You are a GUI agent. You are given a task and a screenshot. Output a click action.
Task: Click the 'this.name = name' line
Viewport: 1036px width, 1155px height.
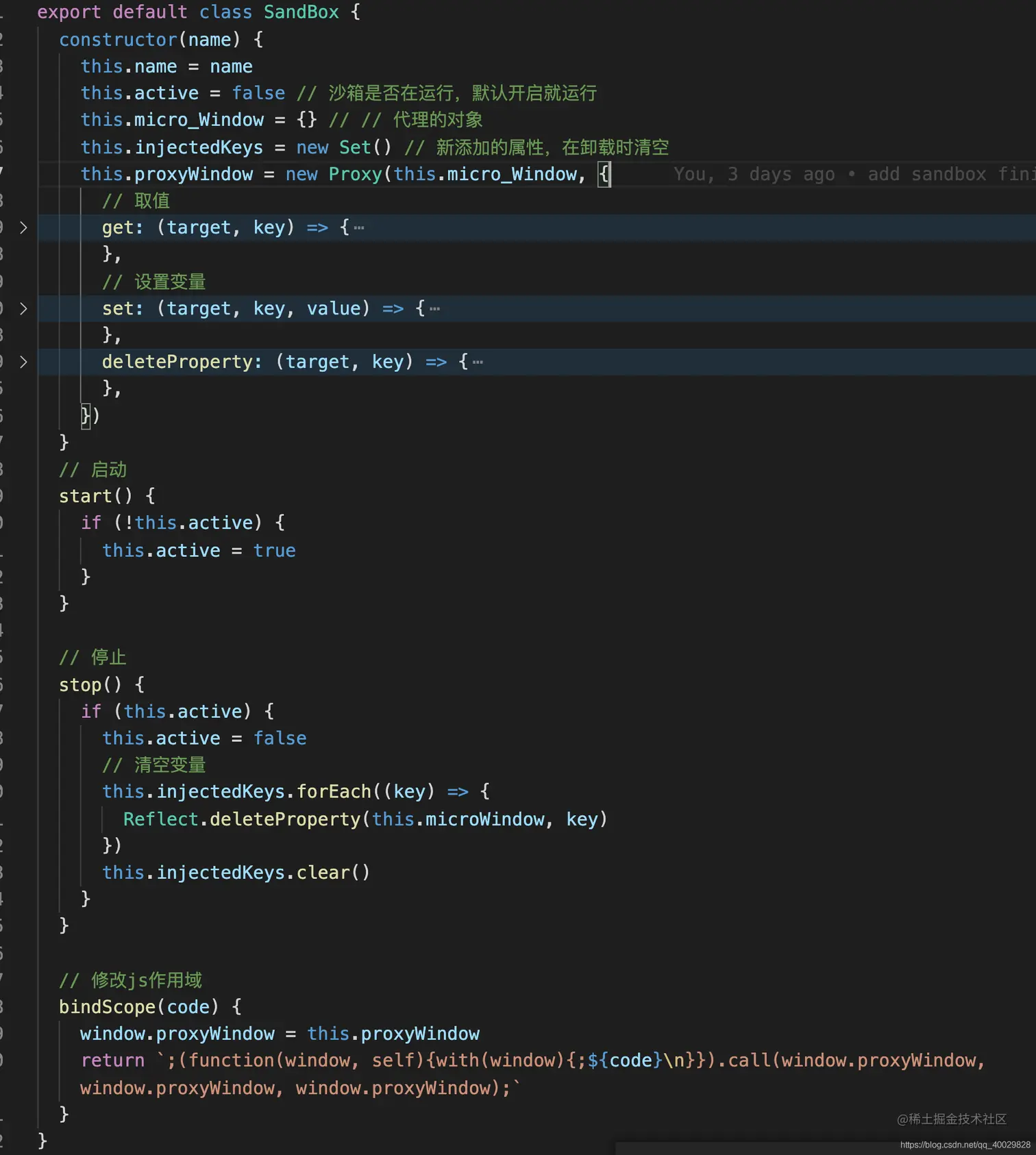point(166,66)
